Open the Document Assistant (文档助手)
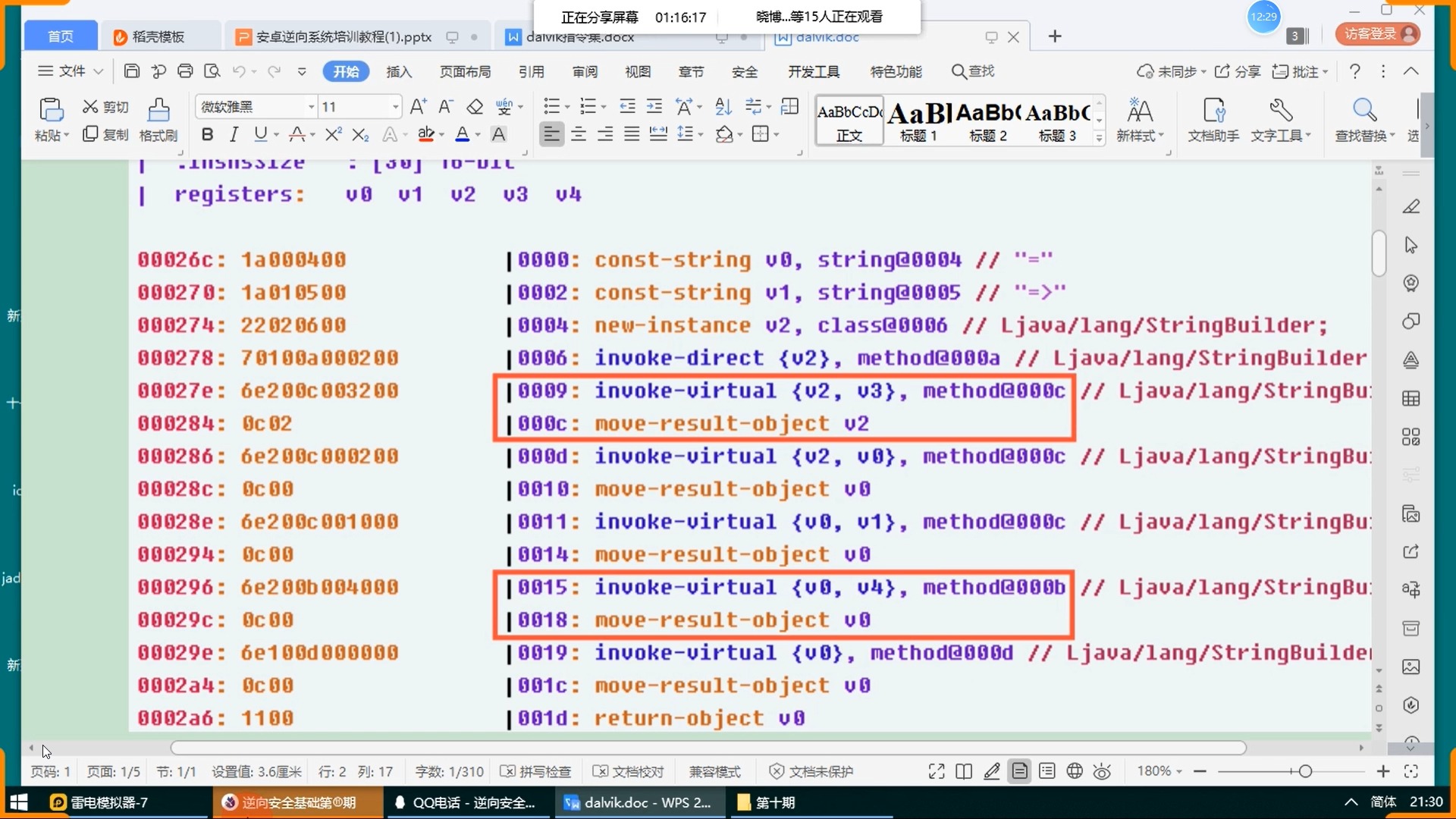Screen dimensions: 1456x819 pos(1213,120)
